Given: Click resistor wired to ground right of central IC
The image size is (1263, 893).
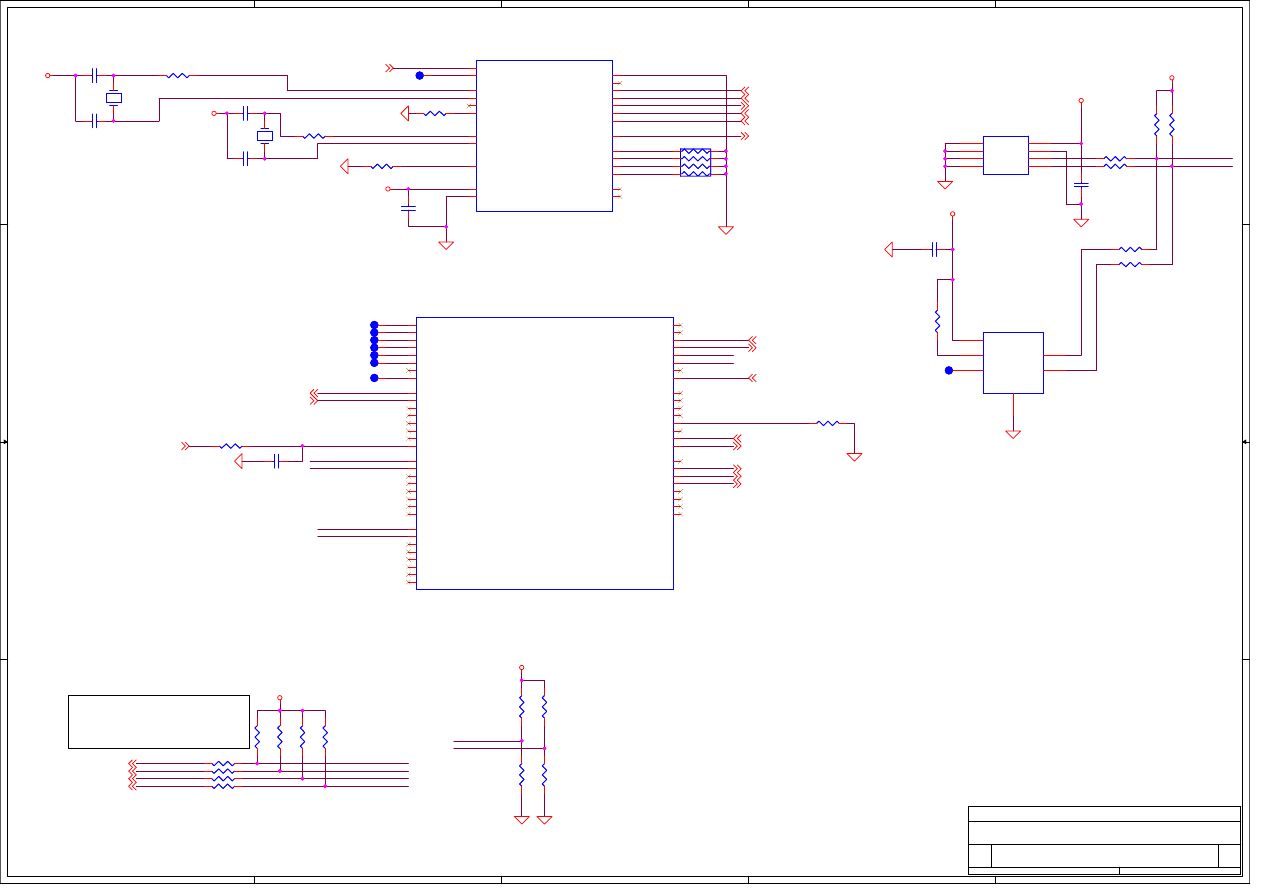Looking at the screenshot, I should (827, 423).
